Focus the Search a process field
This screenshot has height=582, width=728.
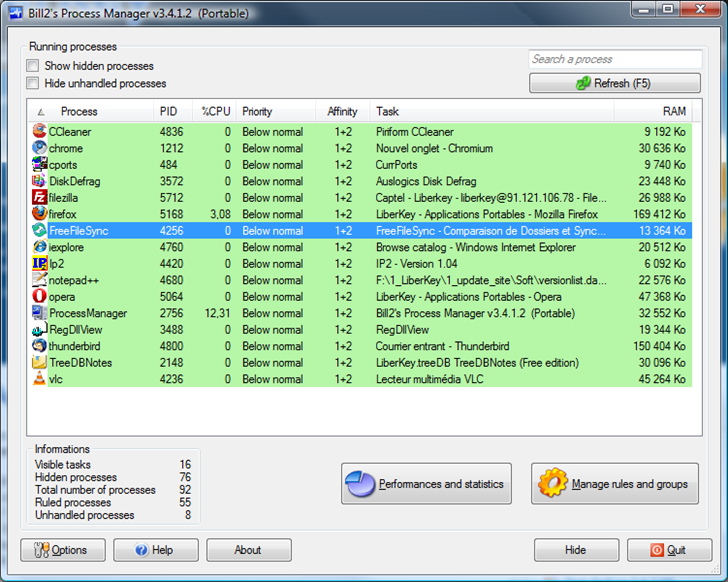point(615,59)
